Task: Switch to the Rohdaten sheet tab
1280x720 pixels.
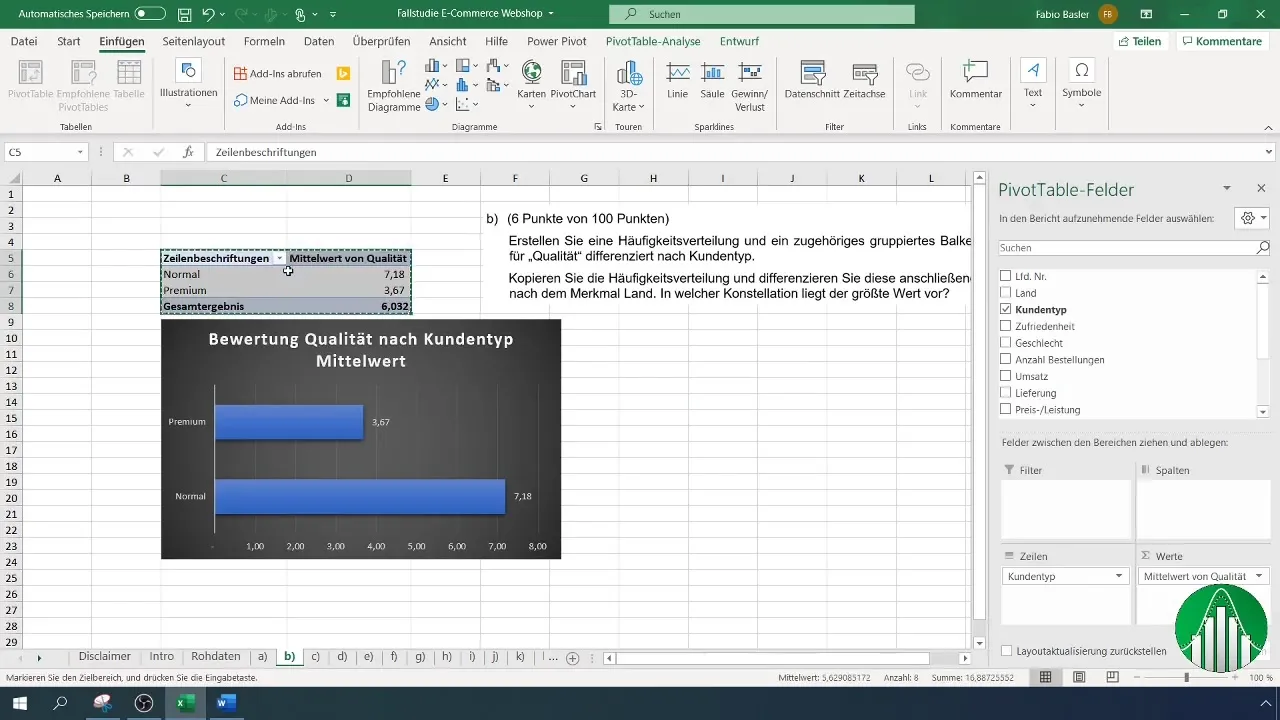Action: coord(216,657)
